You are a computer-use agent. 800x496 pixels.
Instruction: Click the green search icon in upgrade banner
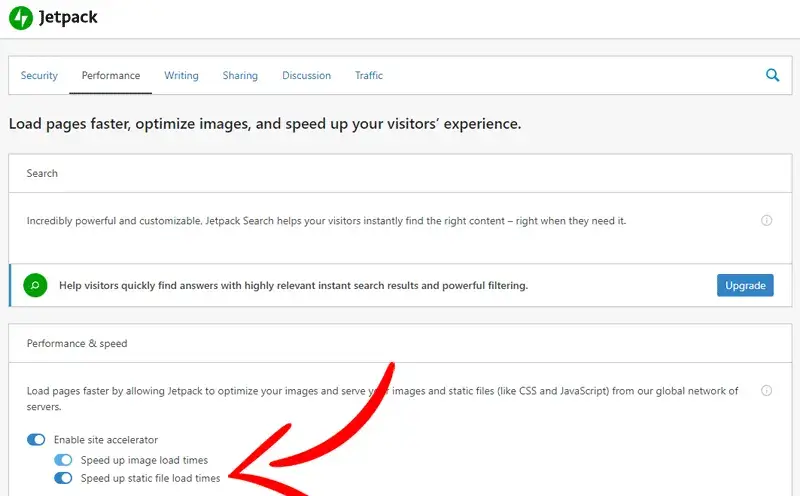pyautogui.click(x=35, y=285)
